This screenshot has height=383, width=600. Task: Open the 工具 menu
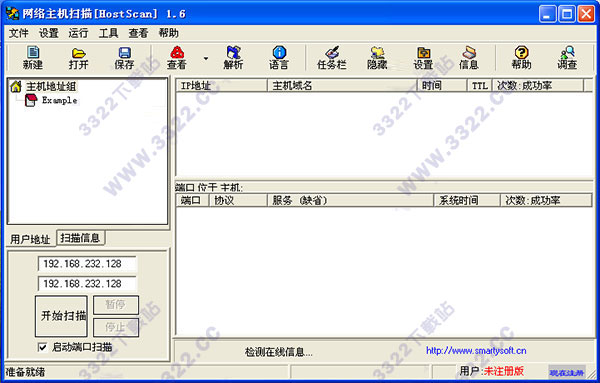click(109, 33)
